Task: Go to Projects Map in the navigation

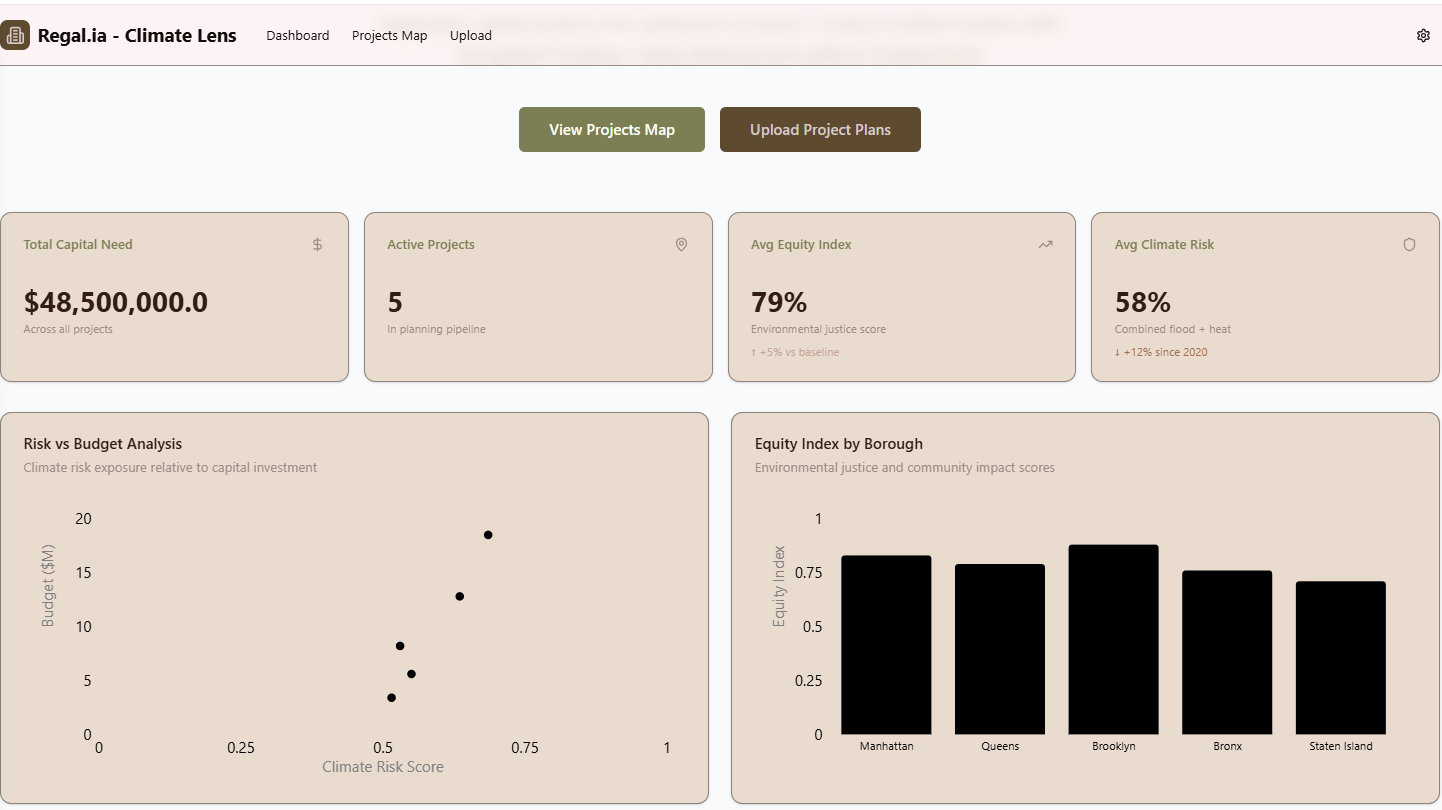Action: [389, 35]
